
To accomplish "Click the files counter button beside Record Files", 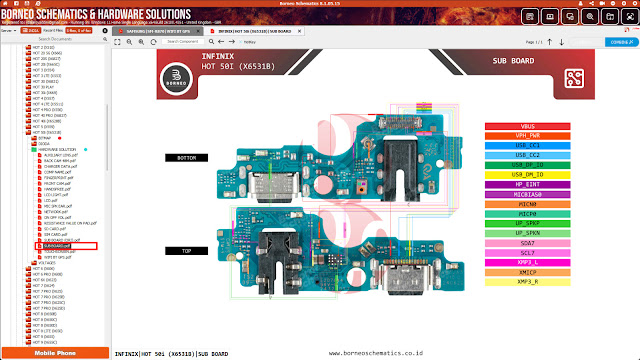I will 79,31.
